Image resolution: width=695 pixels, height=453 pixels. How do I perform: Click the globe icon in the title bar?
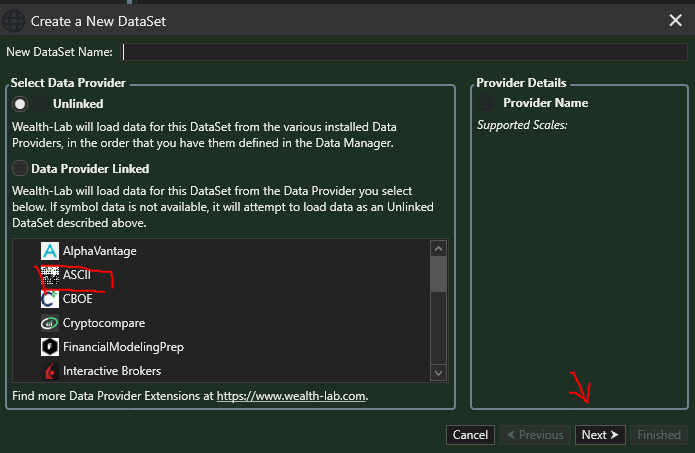tap(15, 19)
